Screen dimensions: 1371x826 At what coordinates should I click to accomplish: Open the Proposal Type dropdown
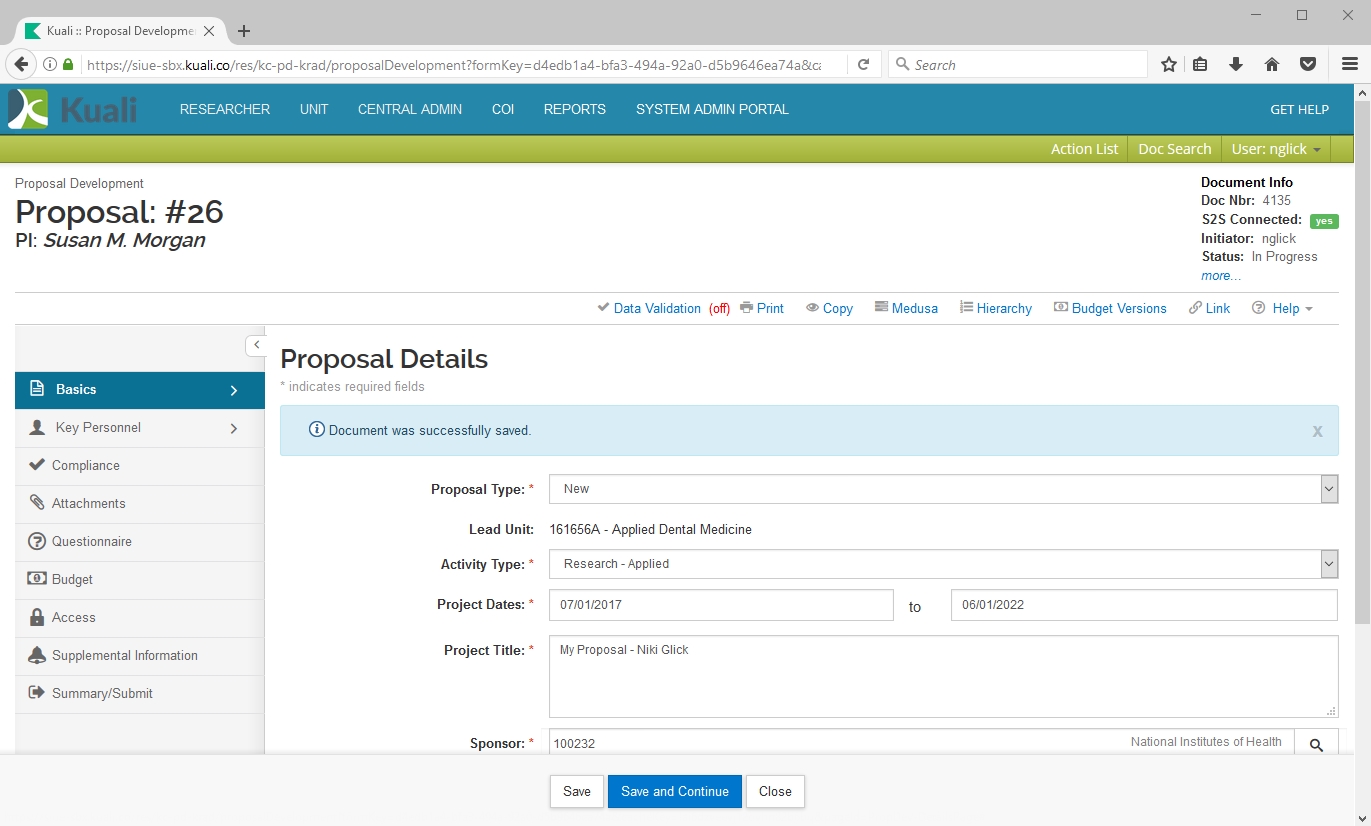pyautogui.click(x=942, y=489)
